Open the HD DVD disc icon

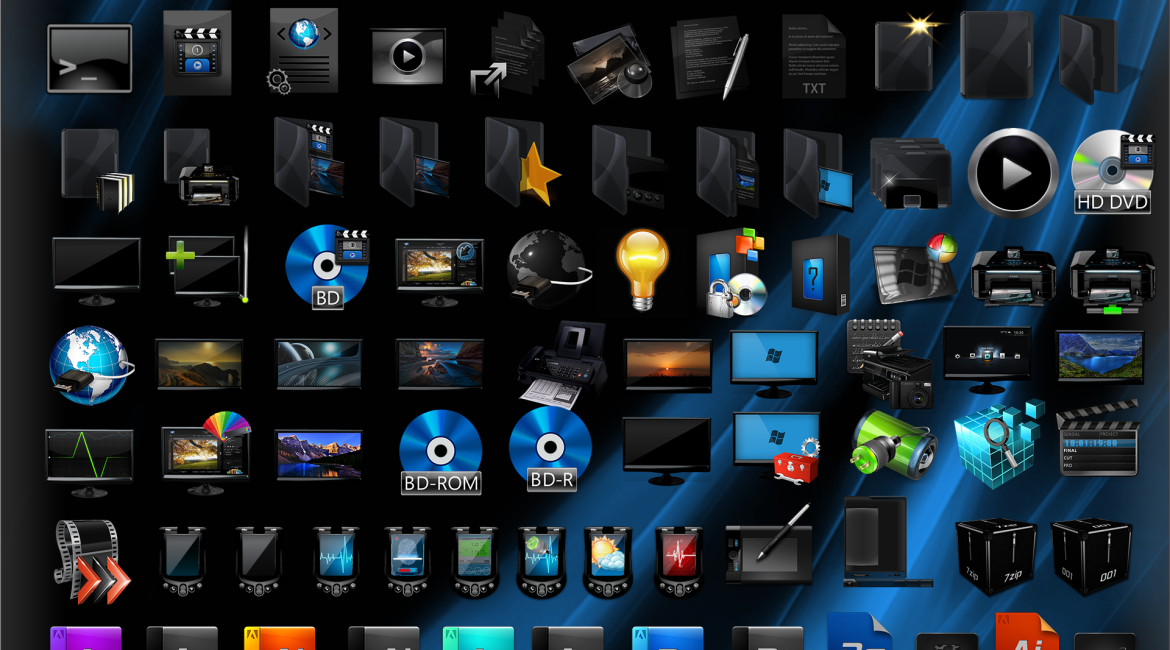click(1111, 171)
